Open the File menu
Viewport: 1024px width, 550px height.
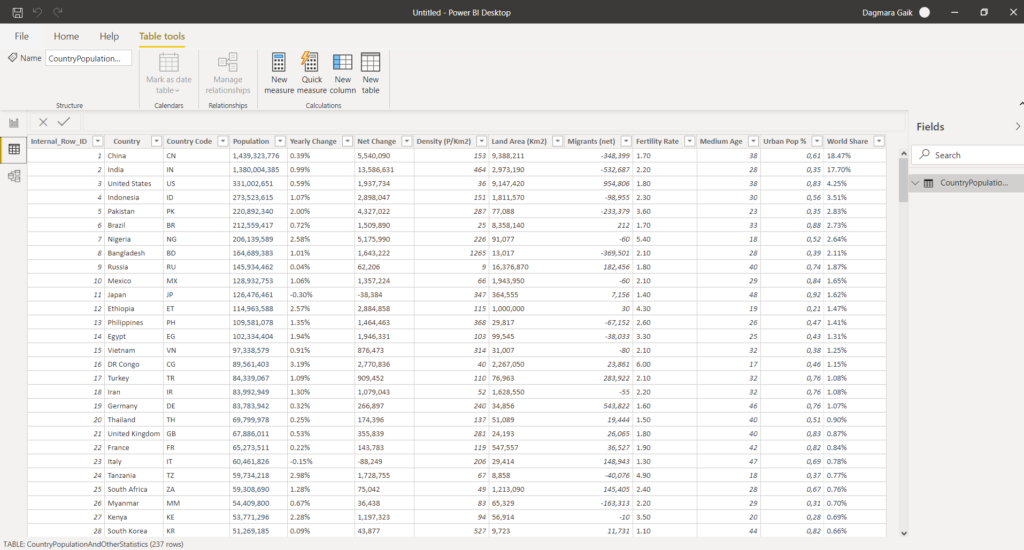(x=22, y=37)
